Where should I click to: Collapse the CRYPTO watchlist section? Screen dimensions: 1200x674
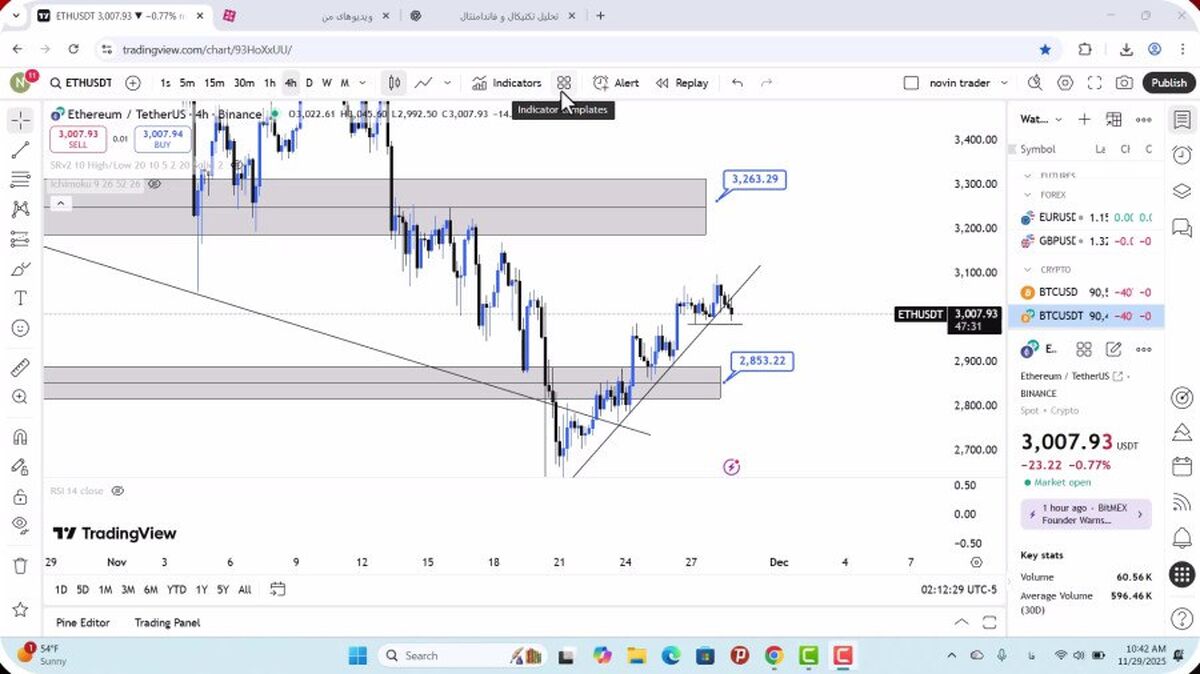coord(1029,269)
